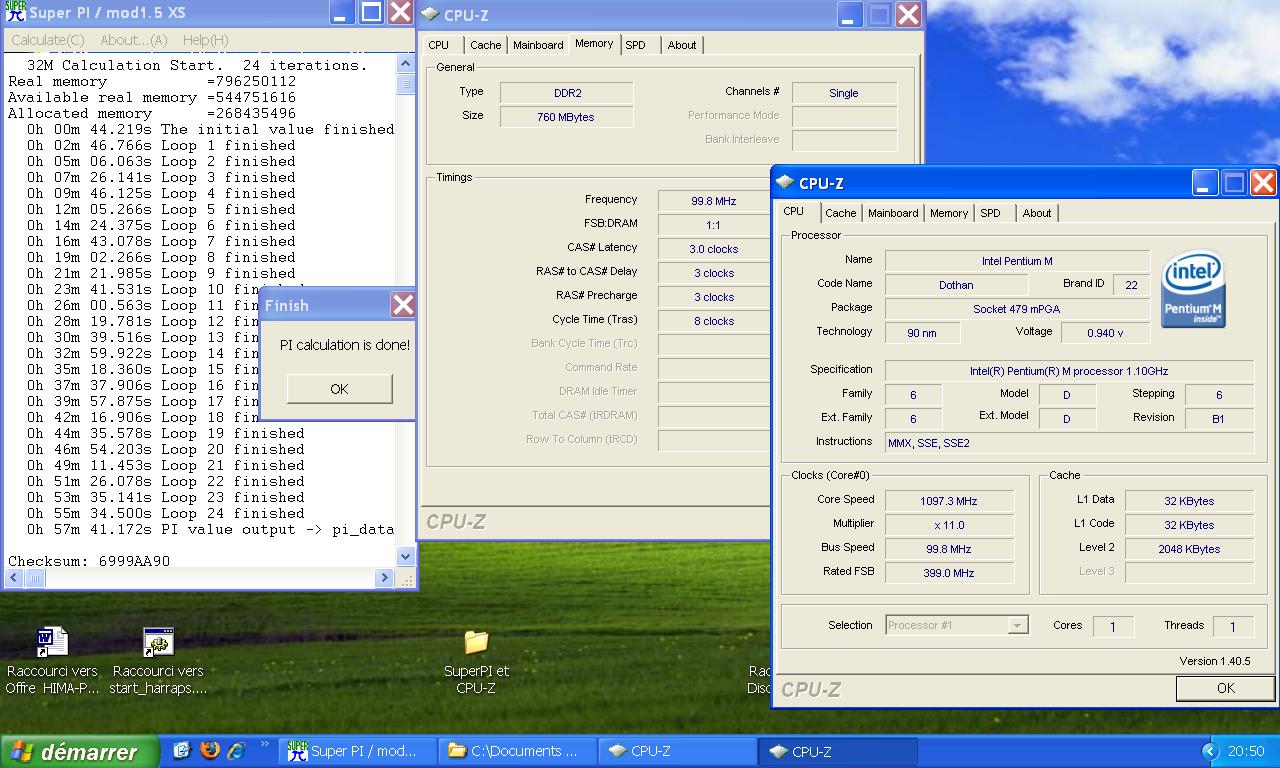Click the Cycle Time (Tras) 8 clocks value
The height and width of the screenshot is (768, 1280).
pyautogui.click(x=713, y=321)
